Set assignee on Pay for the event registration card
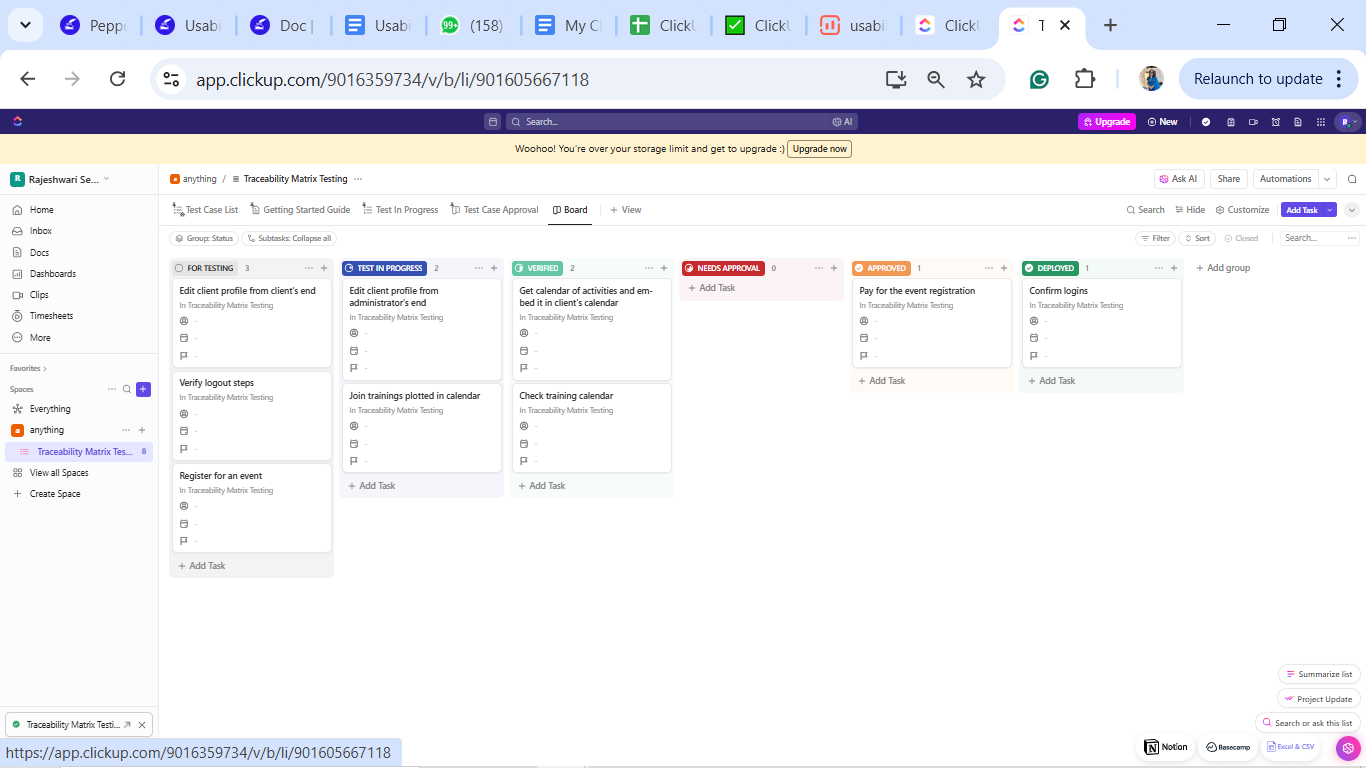The height and width of the screenshot is (768, 1366). pos(864,321)
